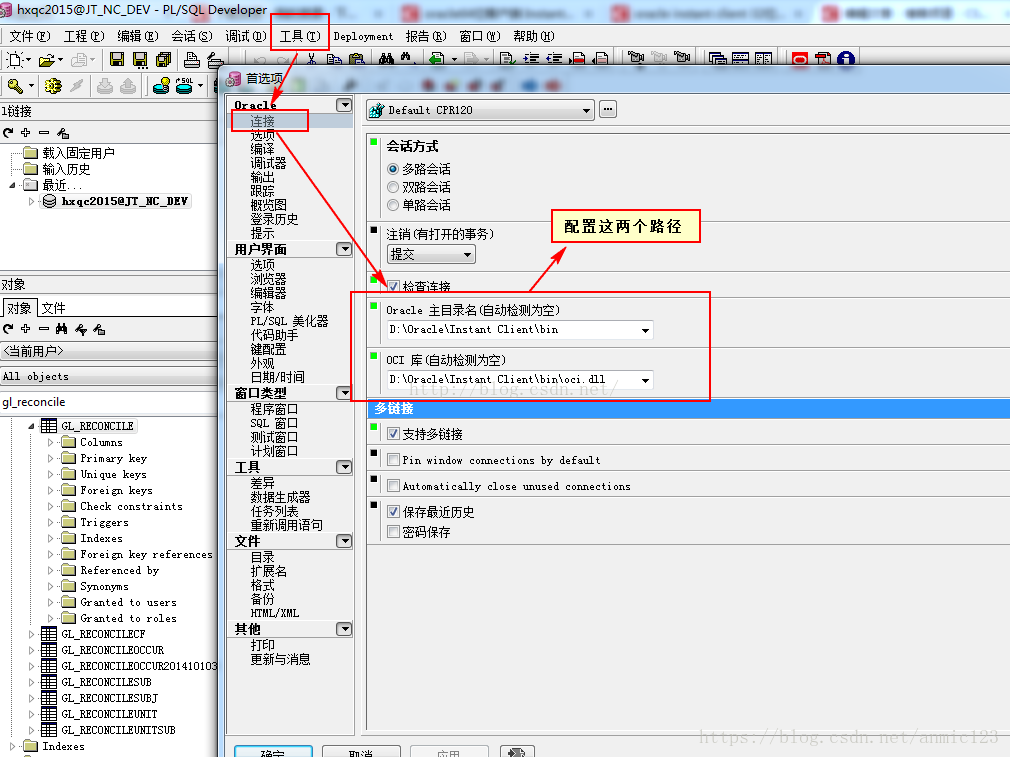This screenshot has width=1010, height=757.
Task: Click the Paste clipboard icon
Action: point(356,59)
